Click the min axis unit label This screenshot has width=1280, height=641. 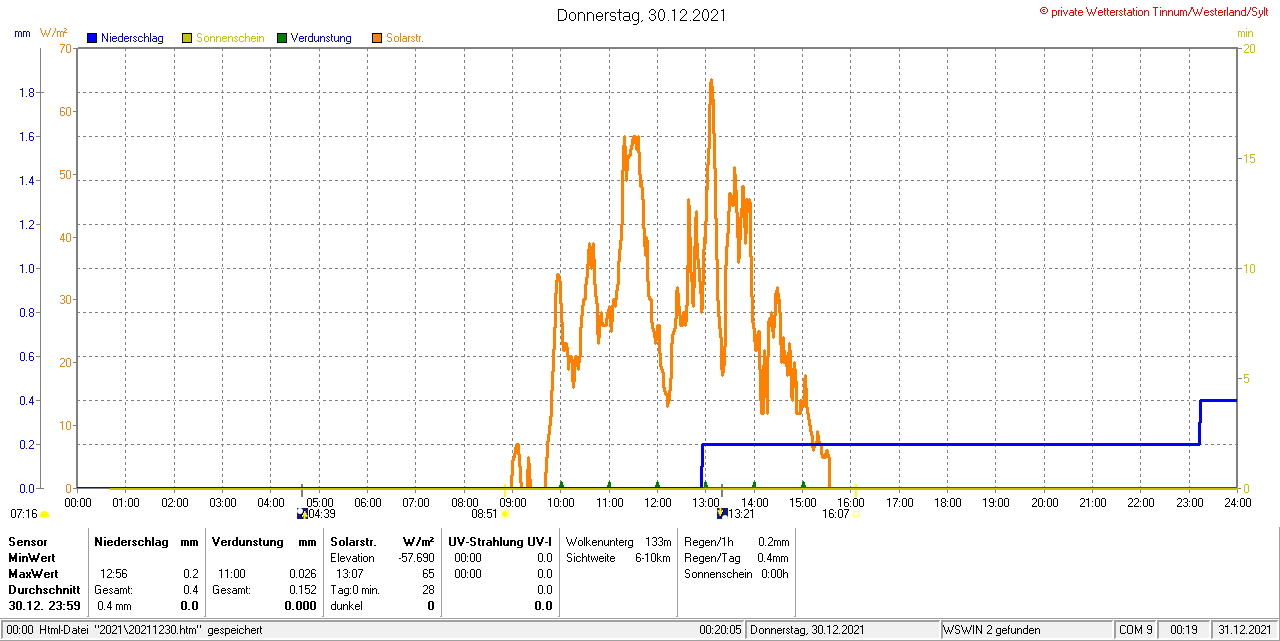pyautogui.click(x=1245, y=33)
